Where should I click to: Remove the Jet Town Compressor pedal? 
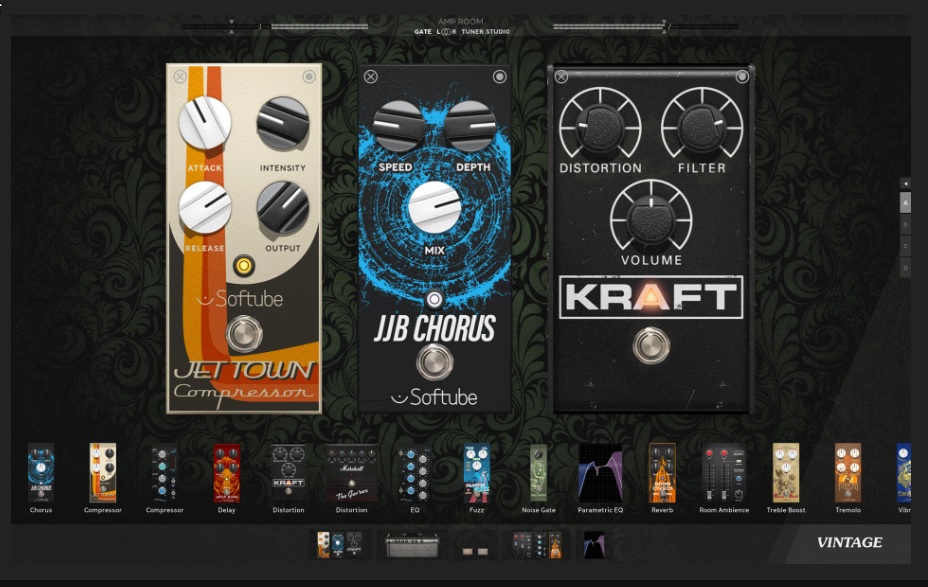pos(180,76)
